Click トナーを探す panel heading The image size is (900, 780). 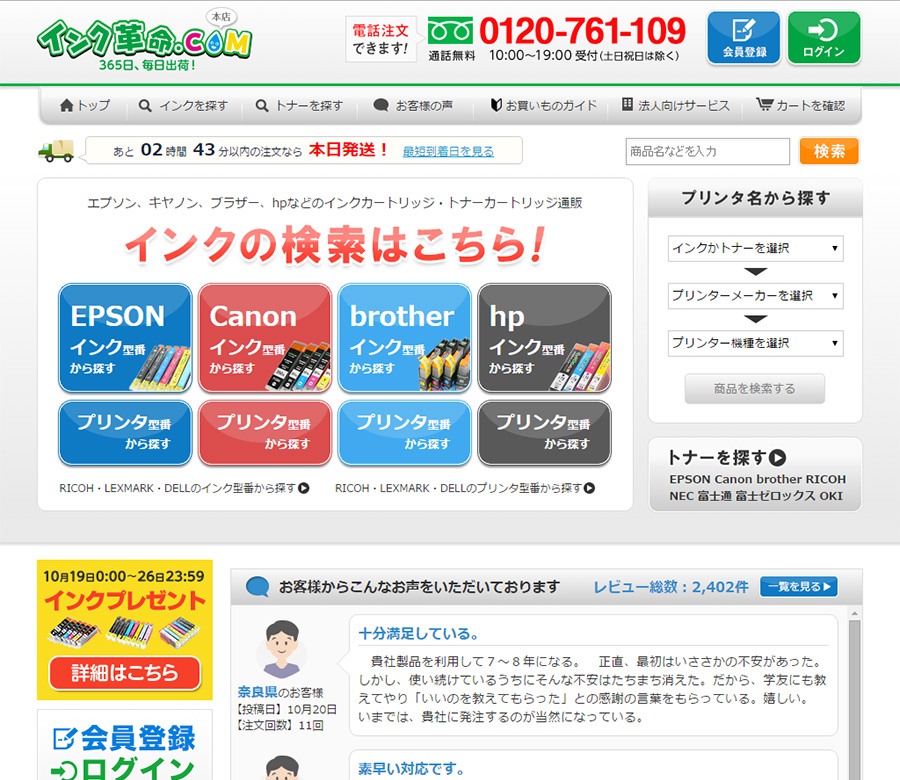[x=717, y=457]
